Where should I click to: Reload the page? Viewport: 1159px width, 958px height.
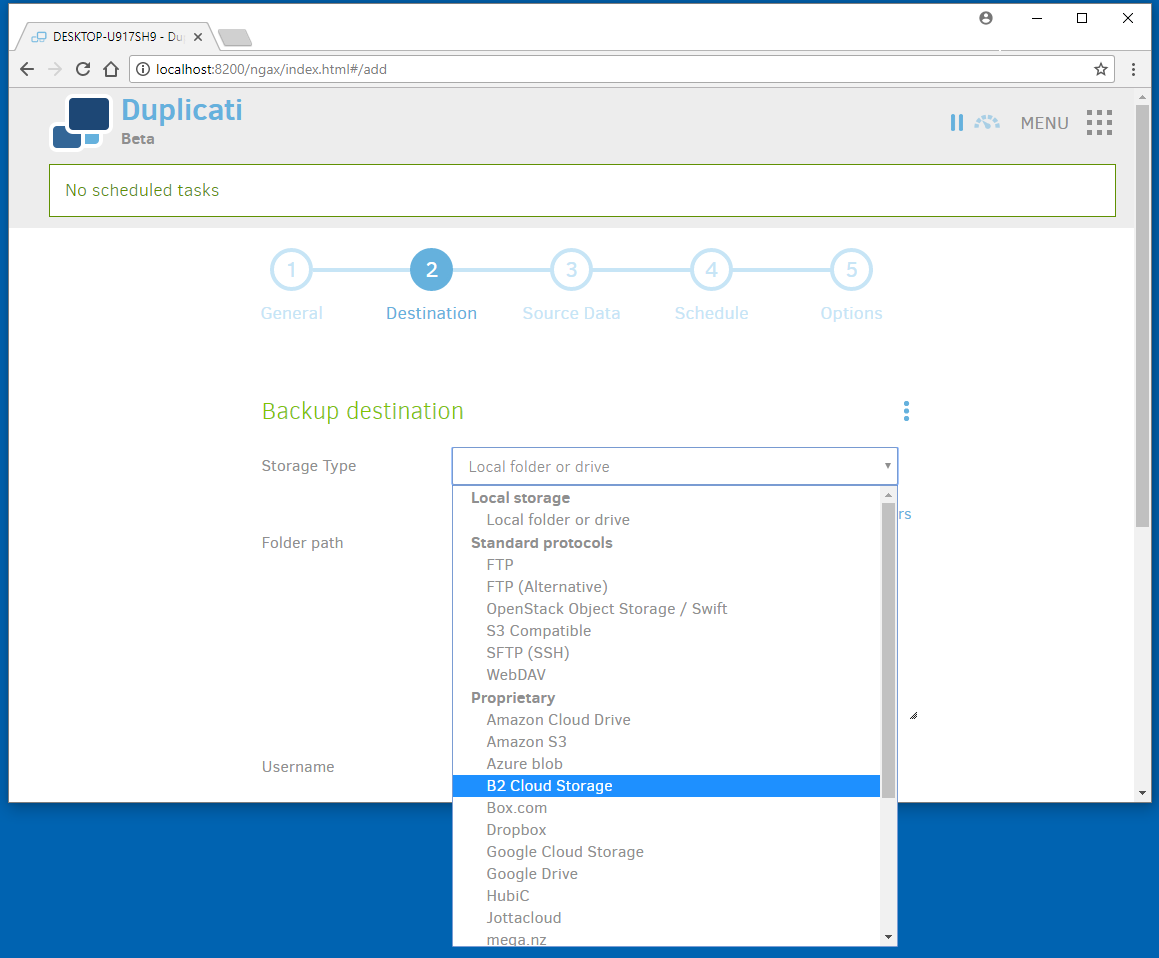(83, 69)
